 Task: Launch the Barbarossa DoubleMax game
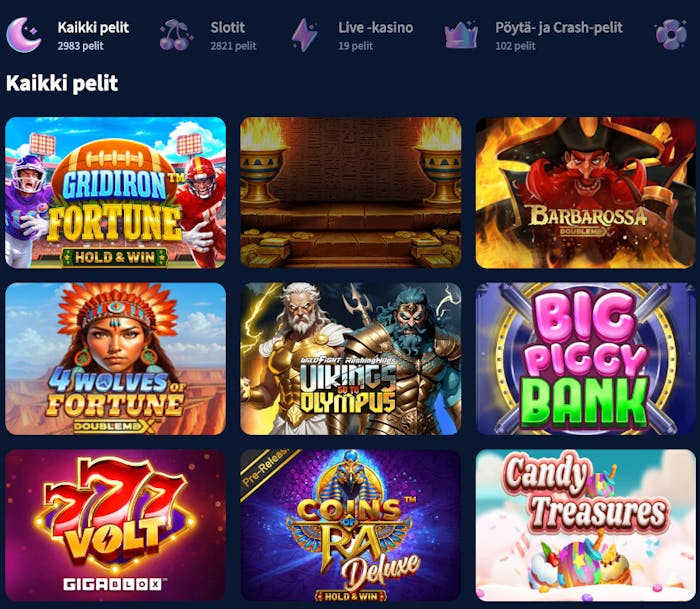pos(586,192)
